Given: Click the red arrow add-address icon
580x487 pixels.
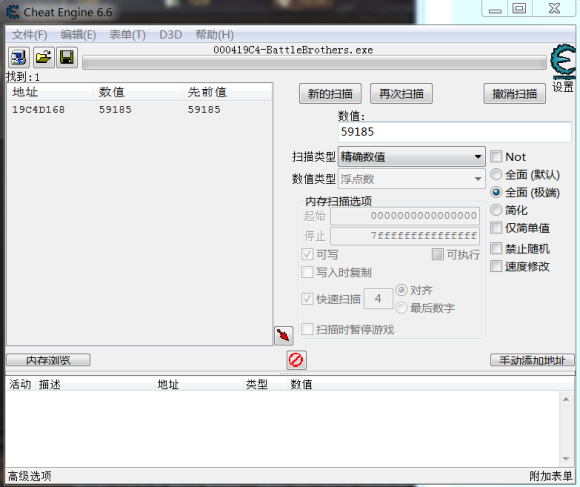Looking at the screenshot, I should click(x=284, y=336).
